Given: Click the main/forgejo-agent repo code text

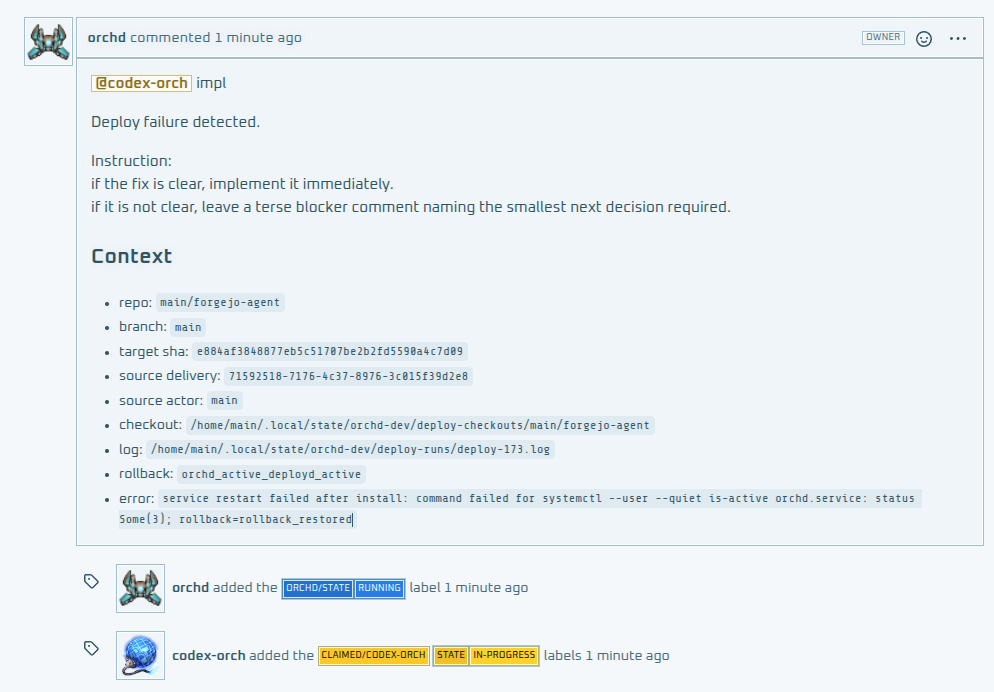Looking at the screenshot, I should pyautogui.click(x=221, y=303).
